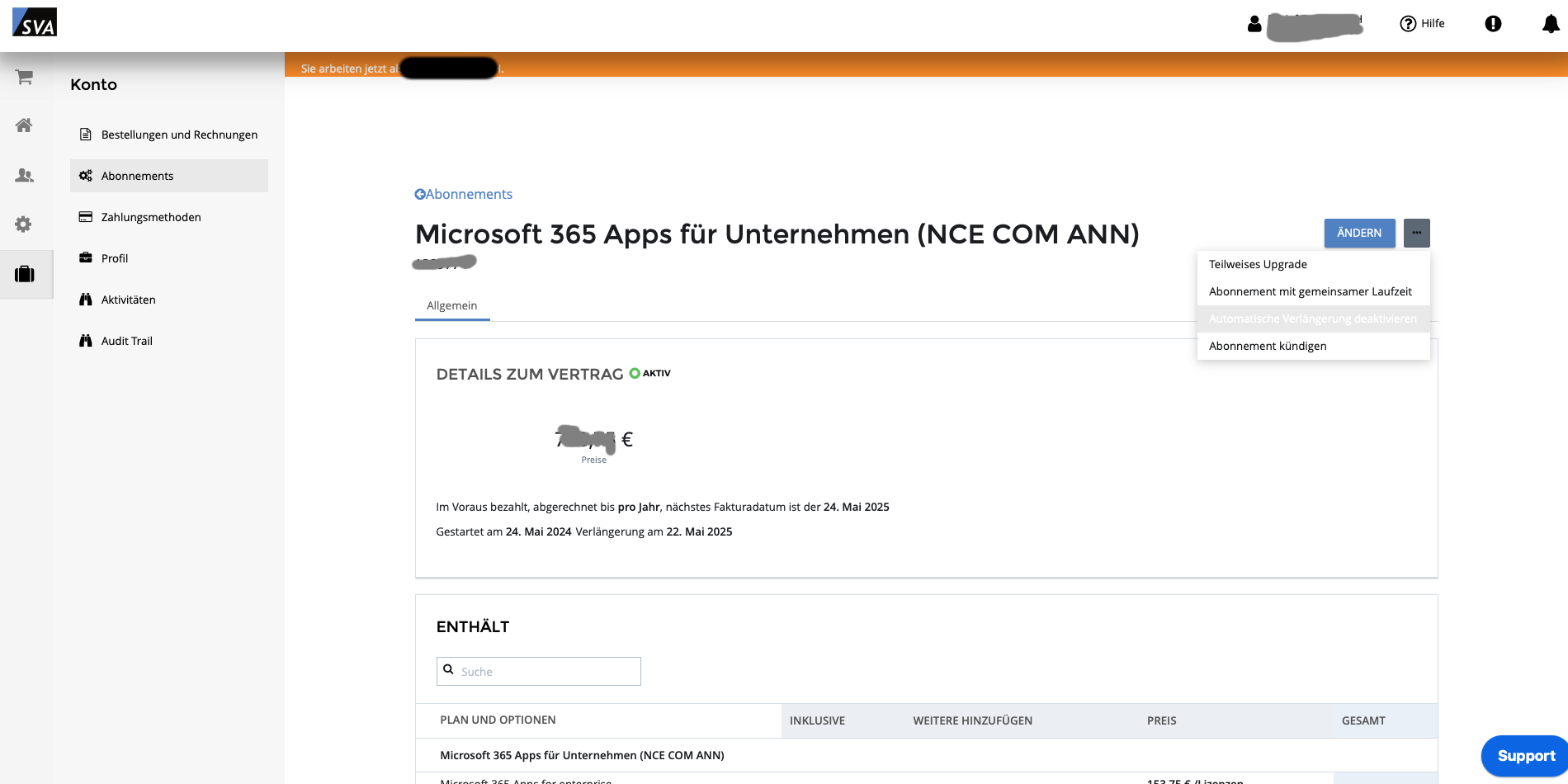Go to home via house icon
The height and width of the screenshot is (784, 1568).
point(25,125)
